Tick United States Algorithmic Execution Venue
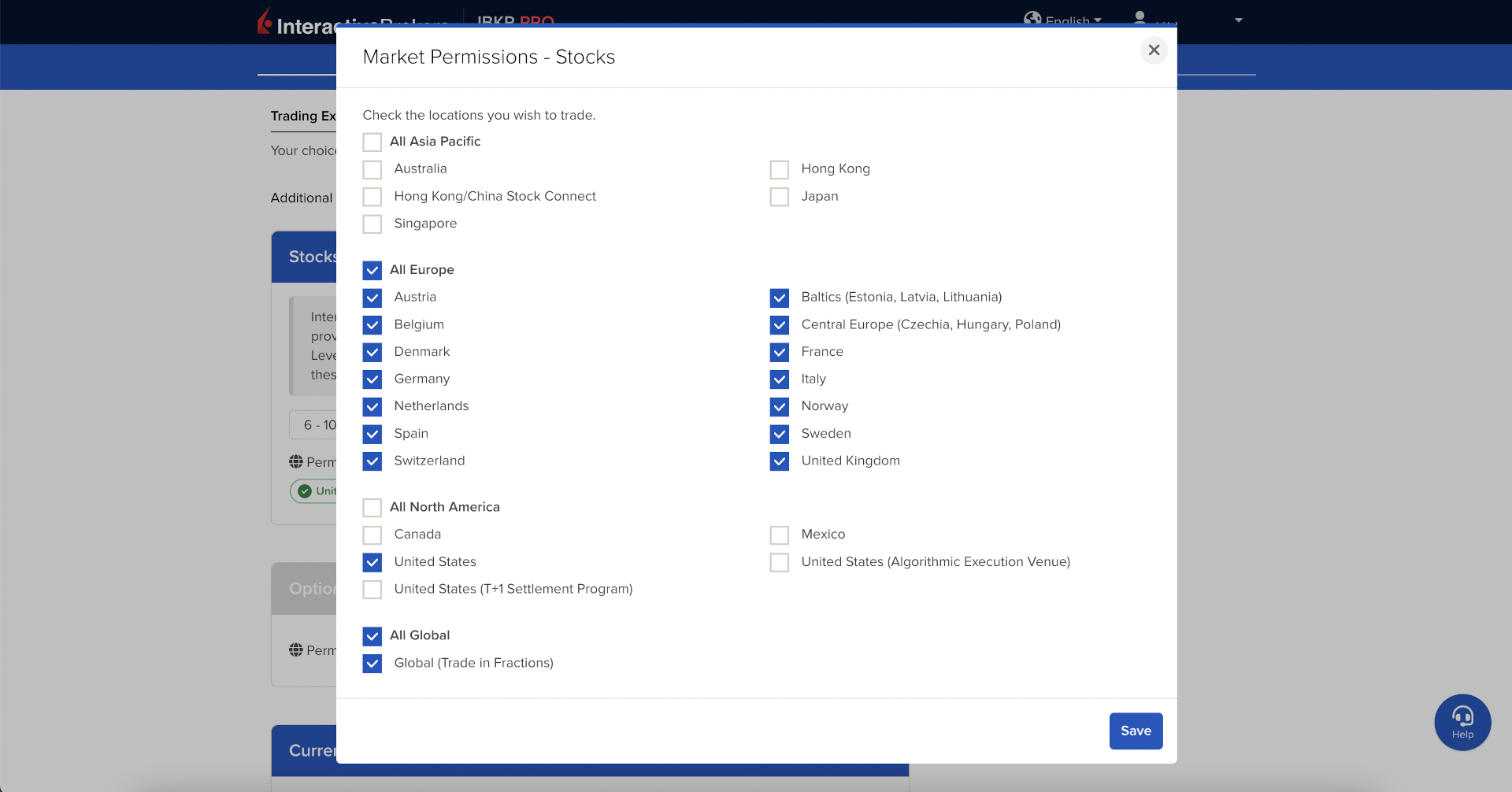This screenshot has width=1512, height=792. pos(780,562)
